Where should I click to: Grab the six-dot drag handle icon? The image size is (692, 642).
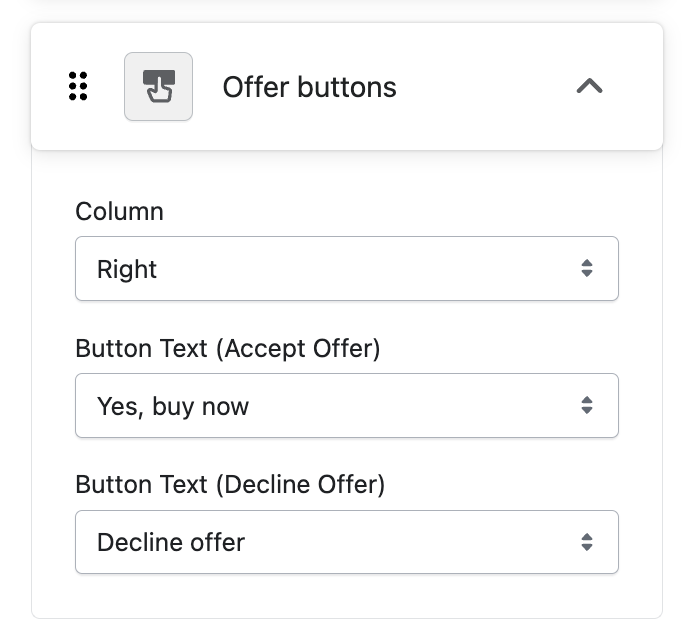tap(78, 87)
